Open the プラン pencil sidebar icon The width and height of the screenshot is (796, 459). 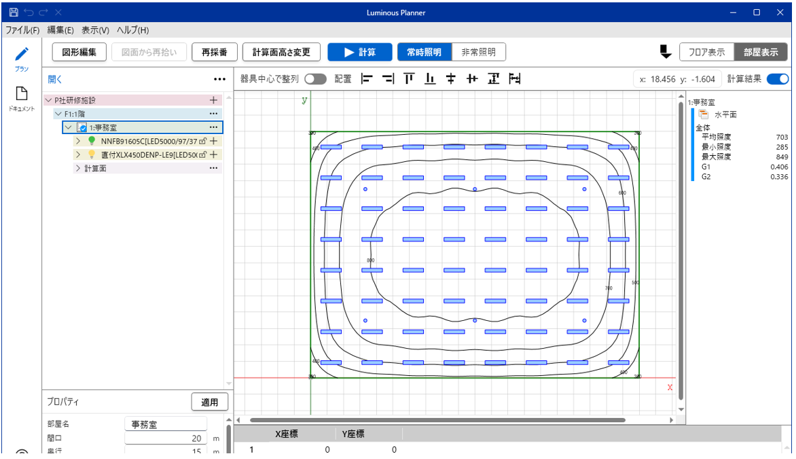click(x=21, y=55)
